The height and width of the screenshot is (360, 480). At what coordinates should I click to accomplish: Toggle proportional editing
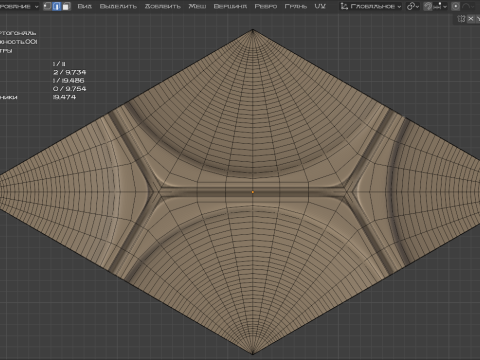pos(456,6)
